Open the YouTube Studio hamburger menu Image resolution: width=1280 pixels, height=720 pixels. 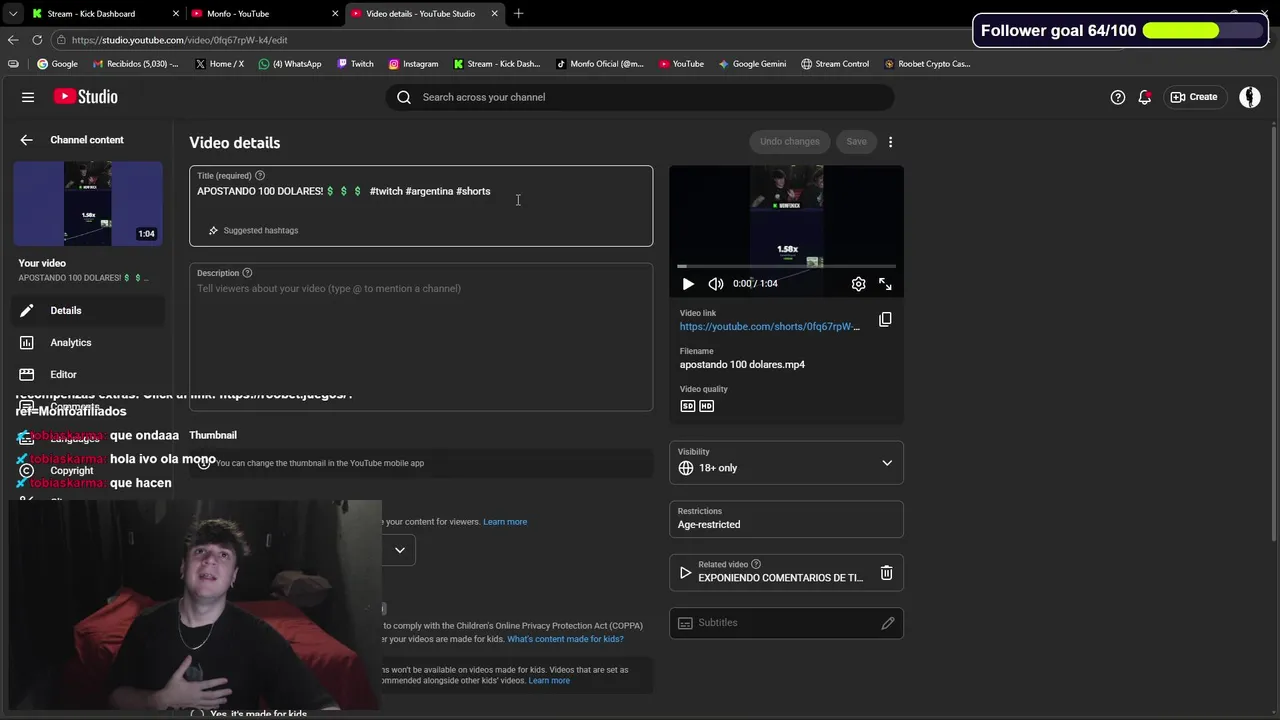(x=28, y=97)
